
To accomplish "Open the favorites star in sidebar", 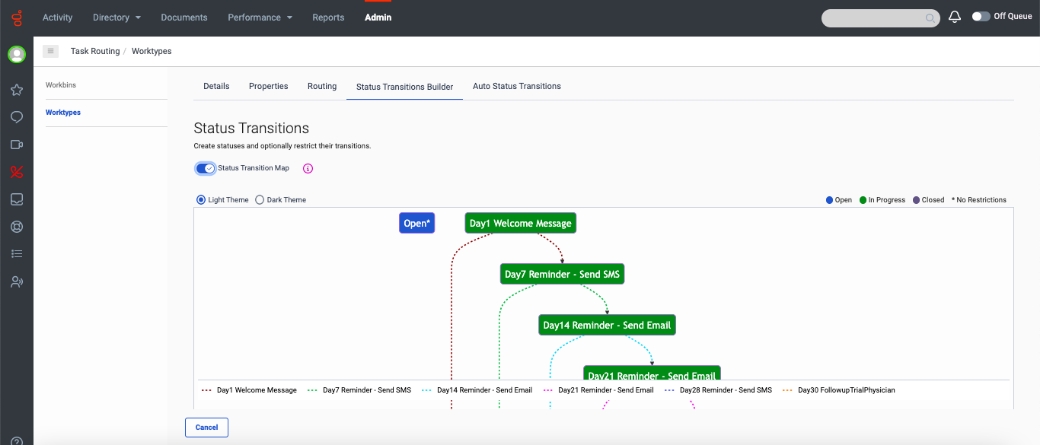I will click(16, 90).
